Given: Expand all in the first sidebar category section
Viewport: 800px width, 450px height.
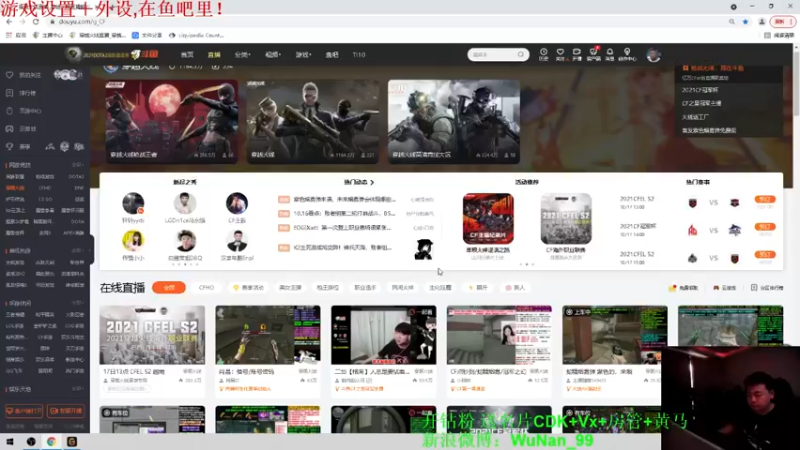Looking at the screenshot, I should click(78, 165).
